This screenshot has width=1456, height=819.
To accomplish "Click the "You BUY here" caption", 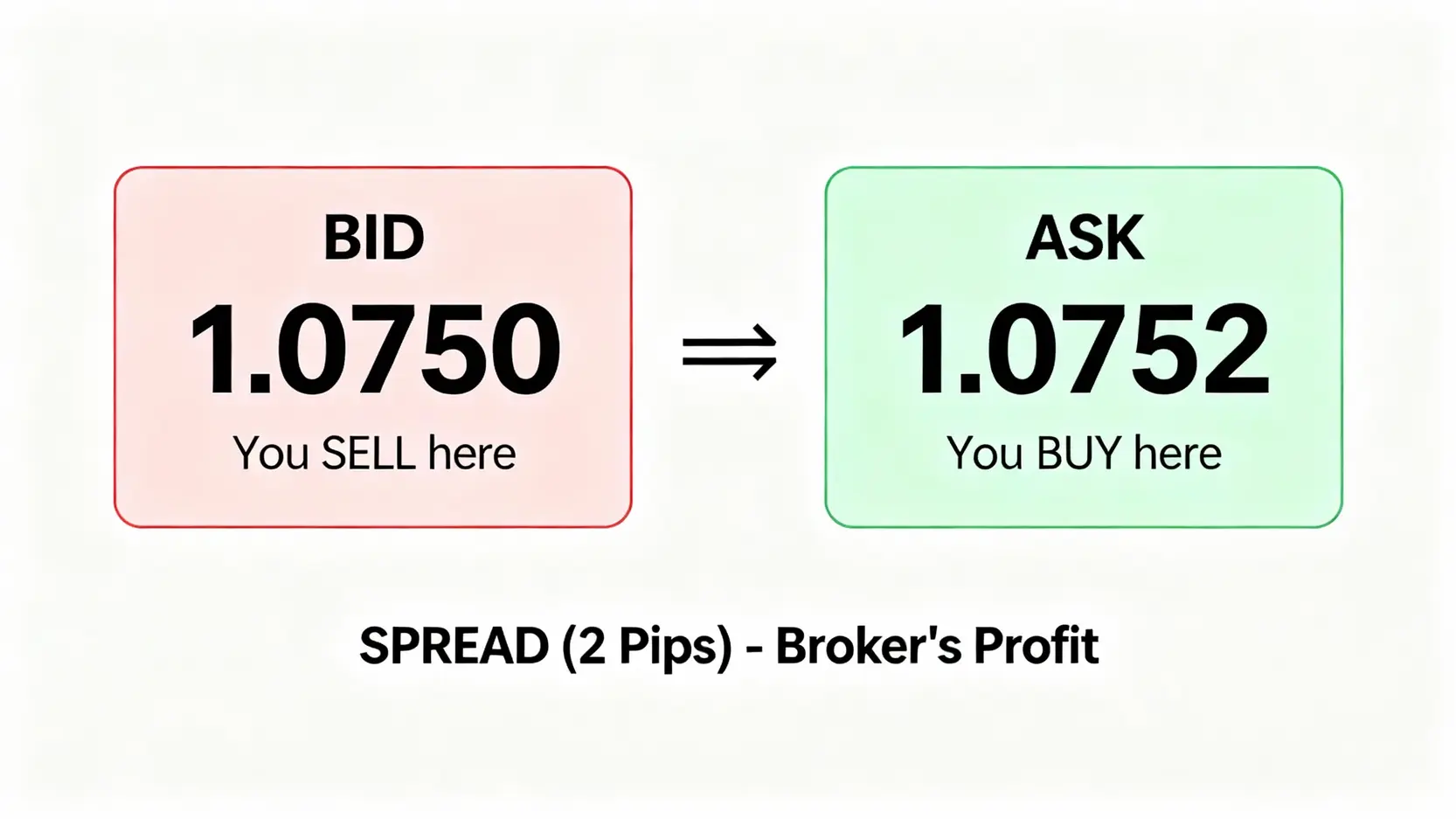I will pos(1085,454).
